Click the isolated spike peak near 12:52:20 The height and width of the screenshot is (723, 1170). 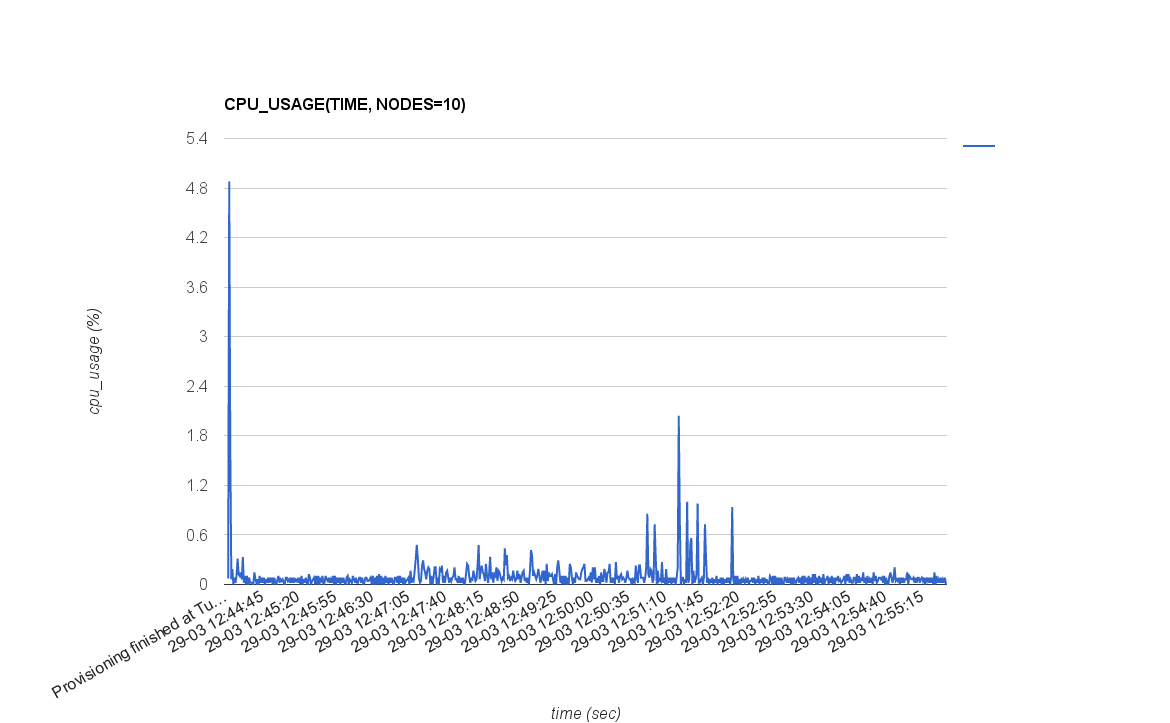tap(732, 508)
